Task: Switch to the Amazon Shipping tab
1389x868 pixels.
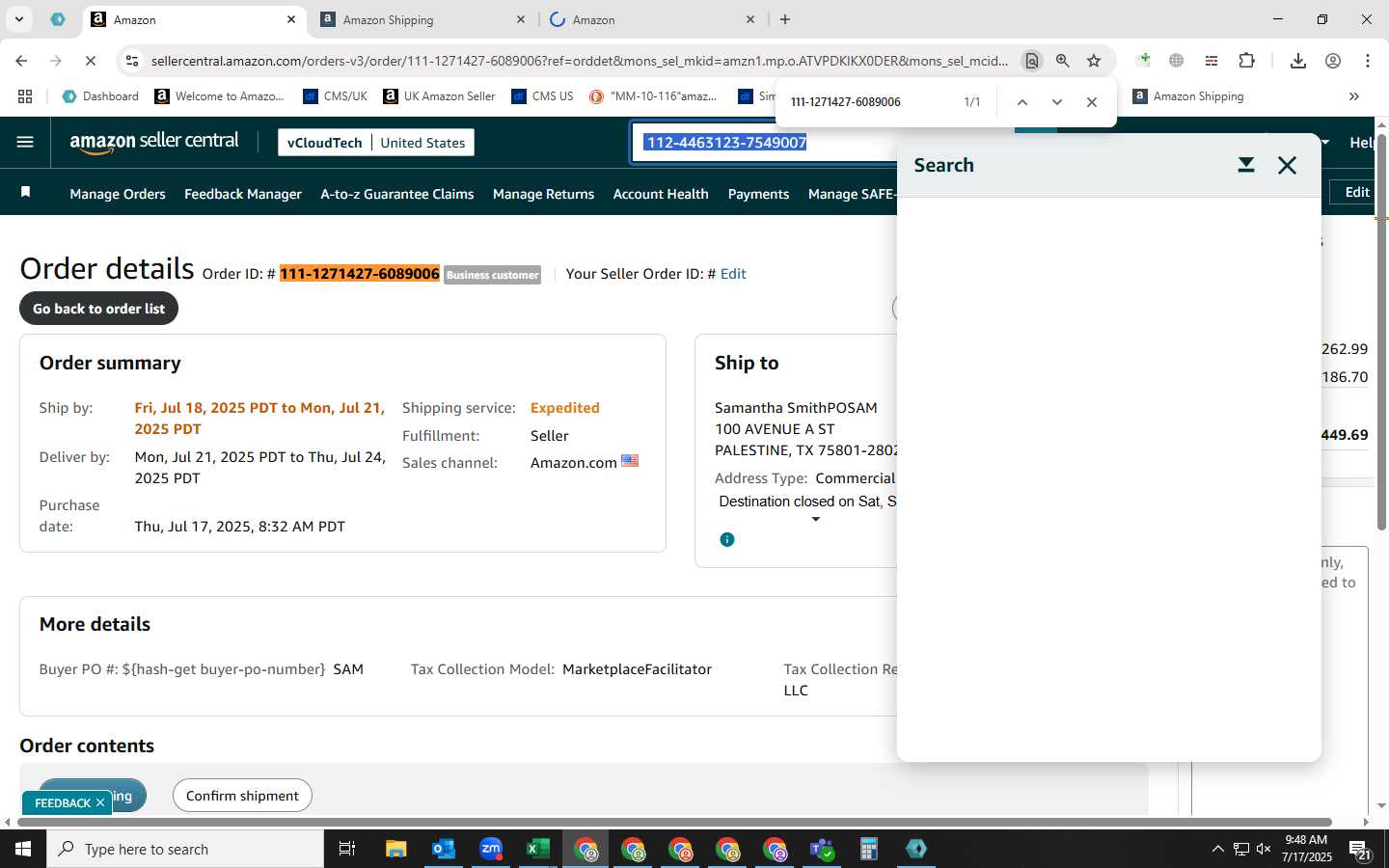Action: [422, 19]
